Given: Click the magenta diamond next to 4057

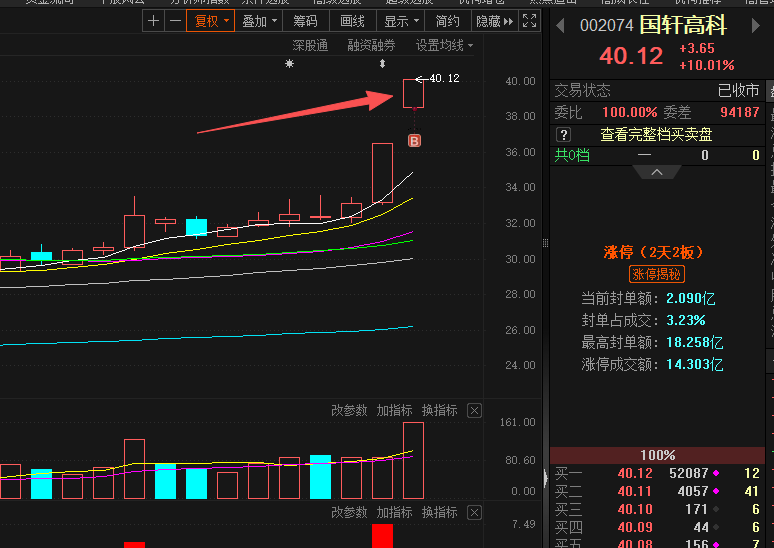Looking at the screenshot, I should click(716, 491).
